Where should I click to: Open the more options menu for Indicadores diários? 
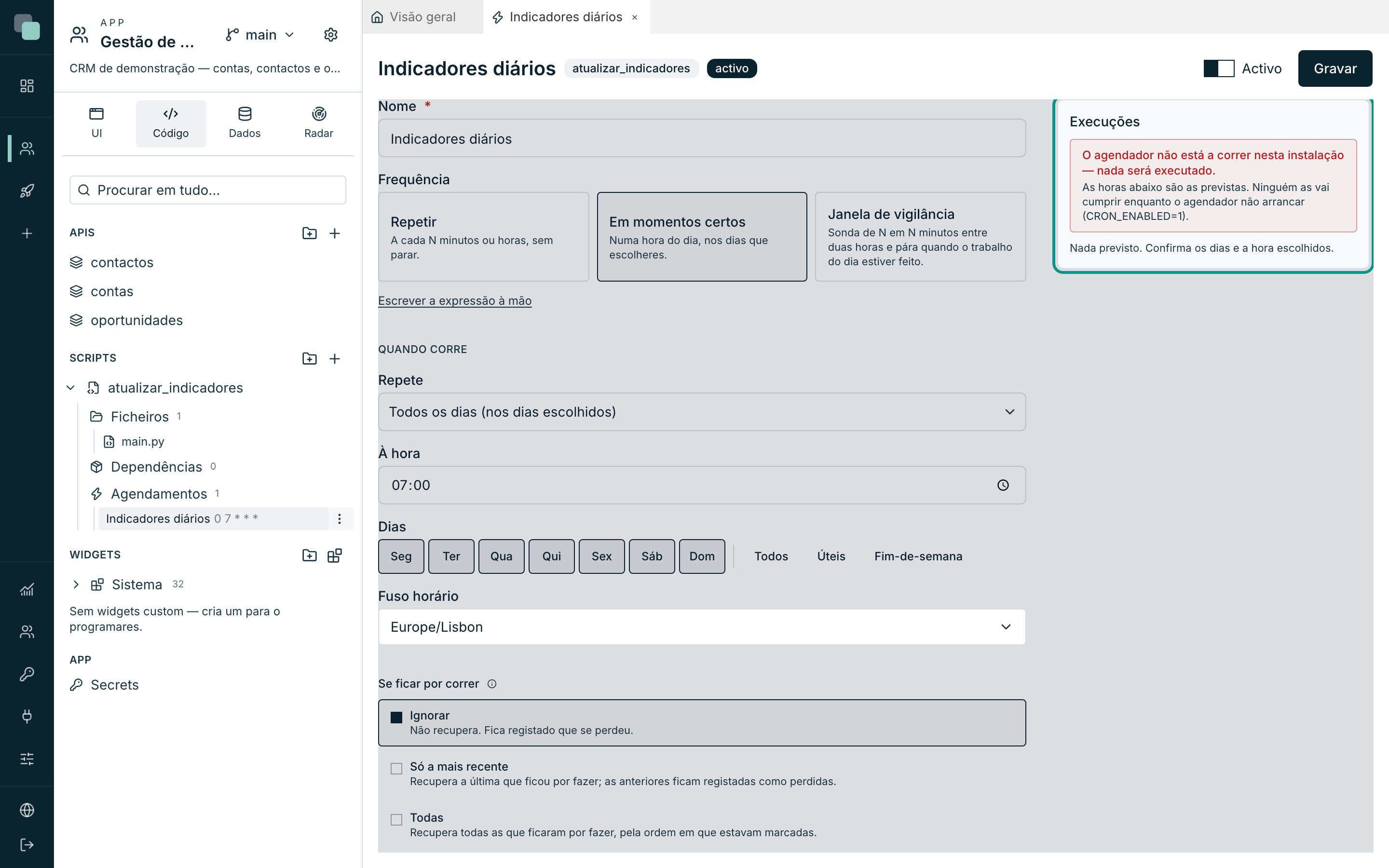pyautogui.click(x=339, y=518)
